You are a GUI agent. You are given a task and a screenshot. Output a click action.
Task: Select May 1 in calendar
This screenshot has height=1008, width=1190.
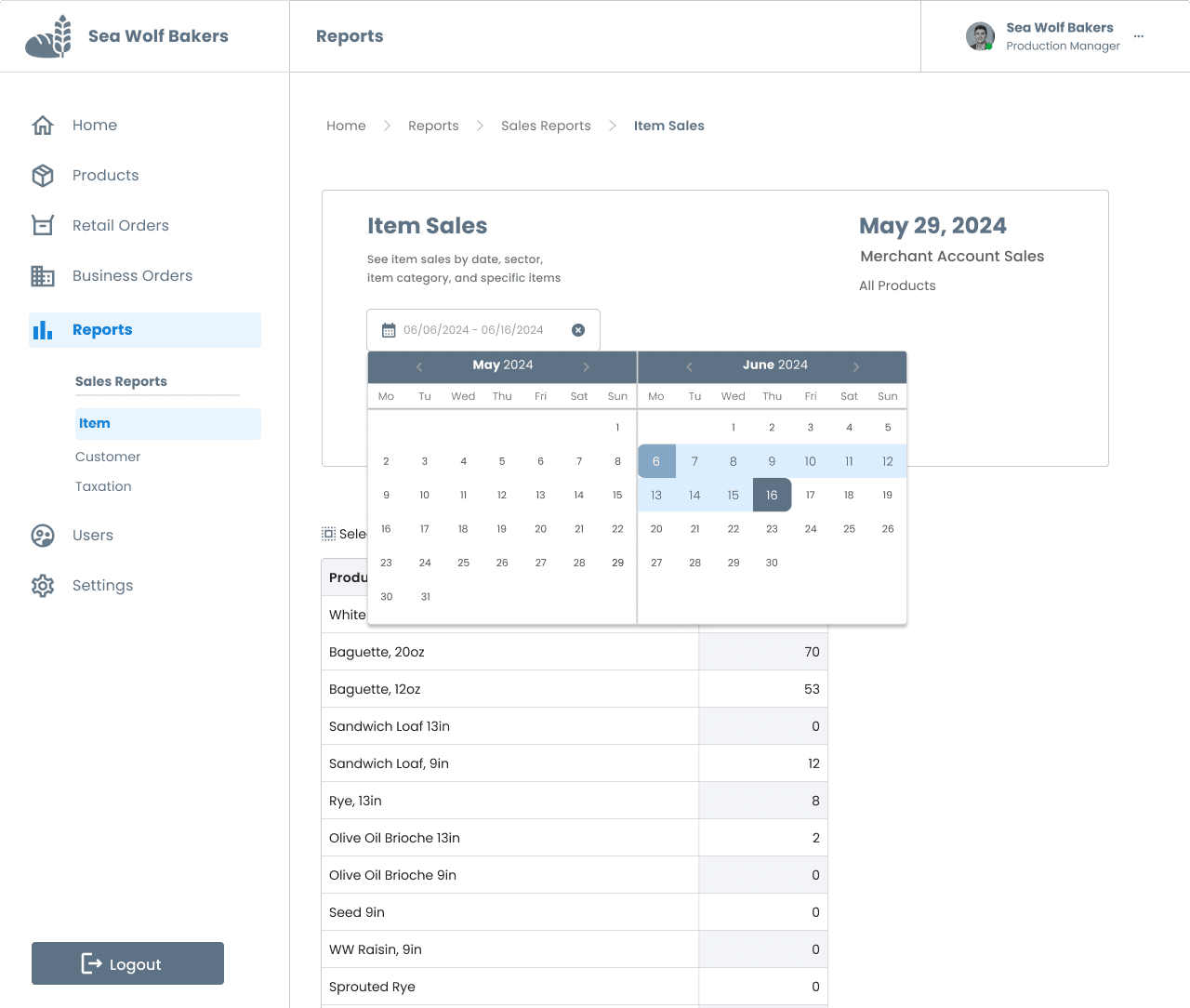[617, 428]
